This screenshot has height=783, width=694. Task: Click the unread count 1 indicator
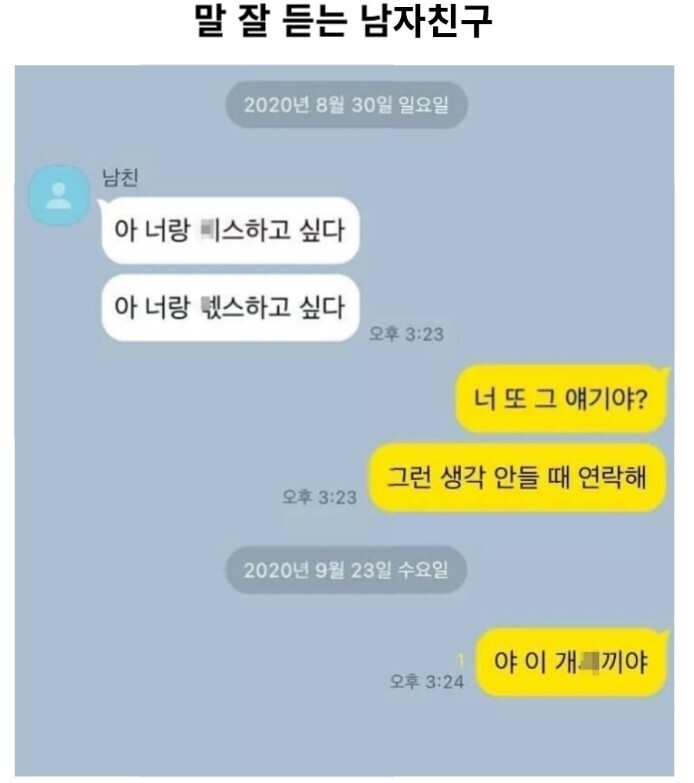pyautogui.click(x=461, y=661)
